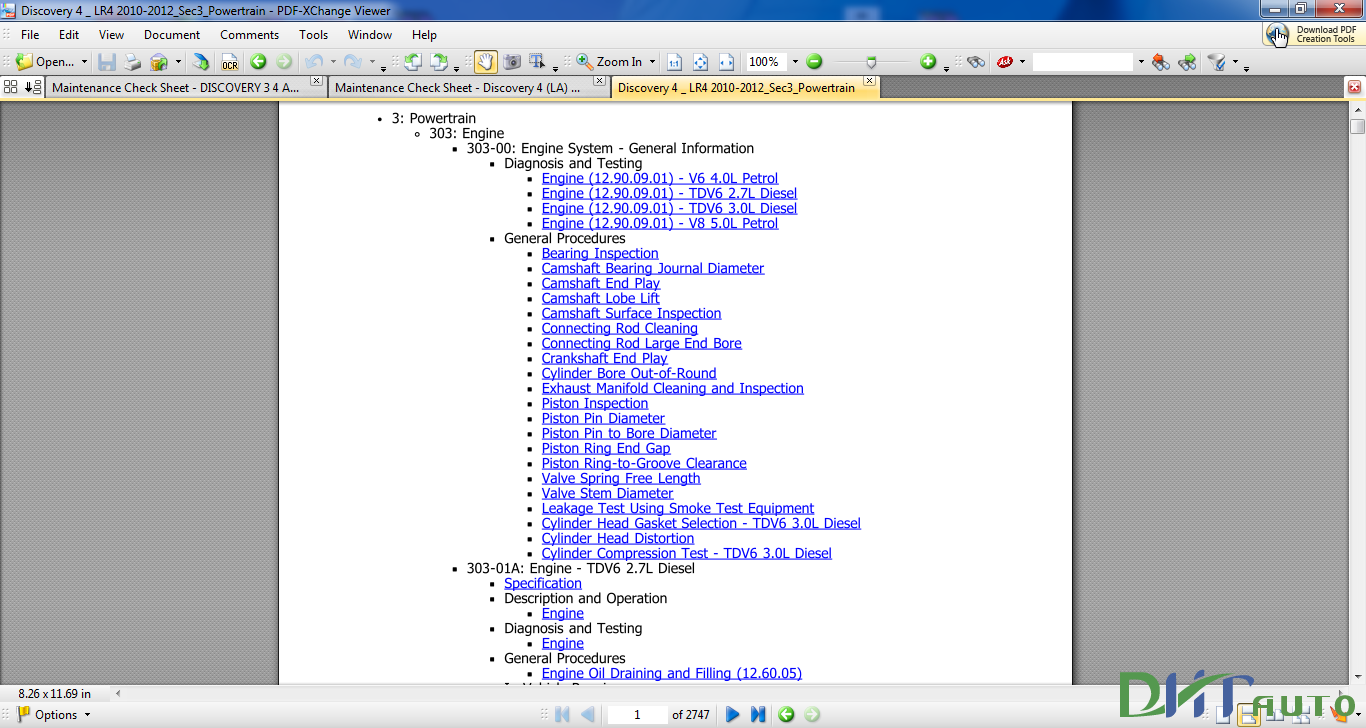
Task: Open the zoom percentage dropdown arrow
Action: (x=795, y=62)
